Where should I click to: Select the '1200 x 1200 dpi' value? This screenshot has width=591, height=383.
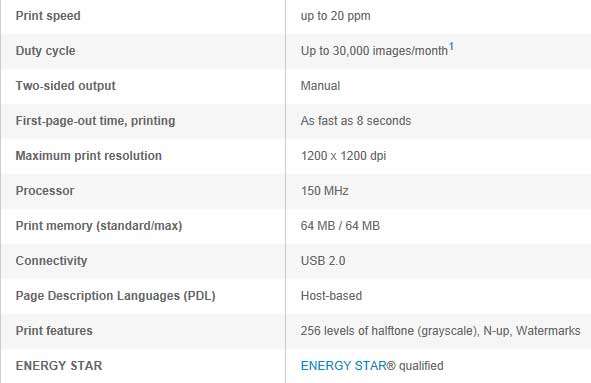pos(343,156)
